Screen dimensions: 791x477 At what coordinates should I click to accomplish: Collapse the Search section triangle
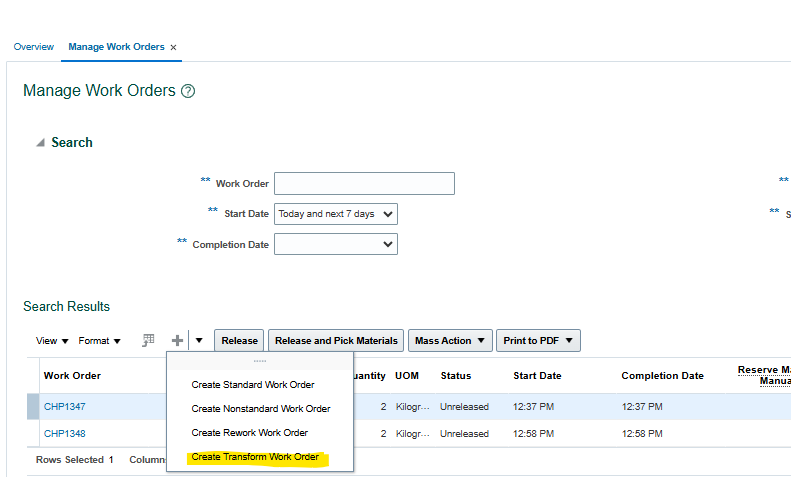click(40, 143)
